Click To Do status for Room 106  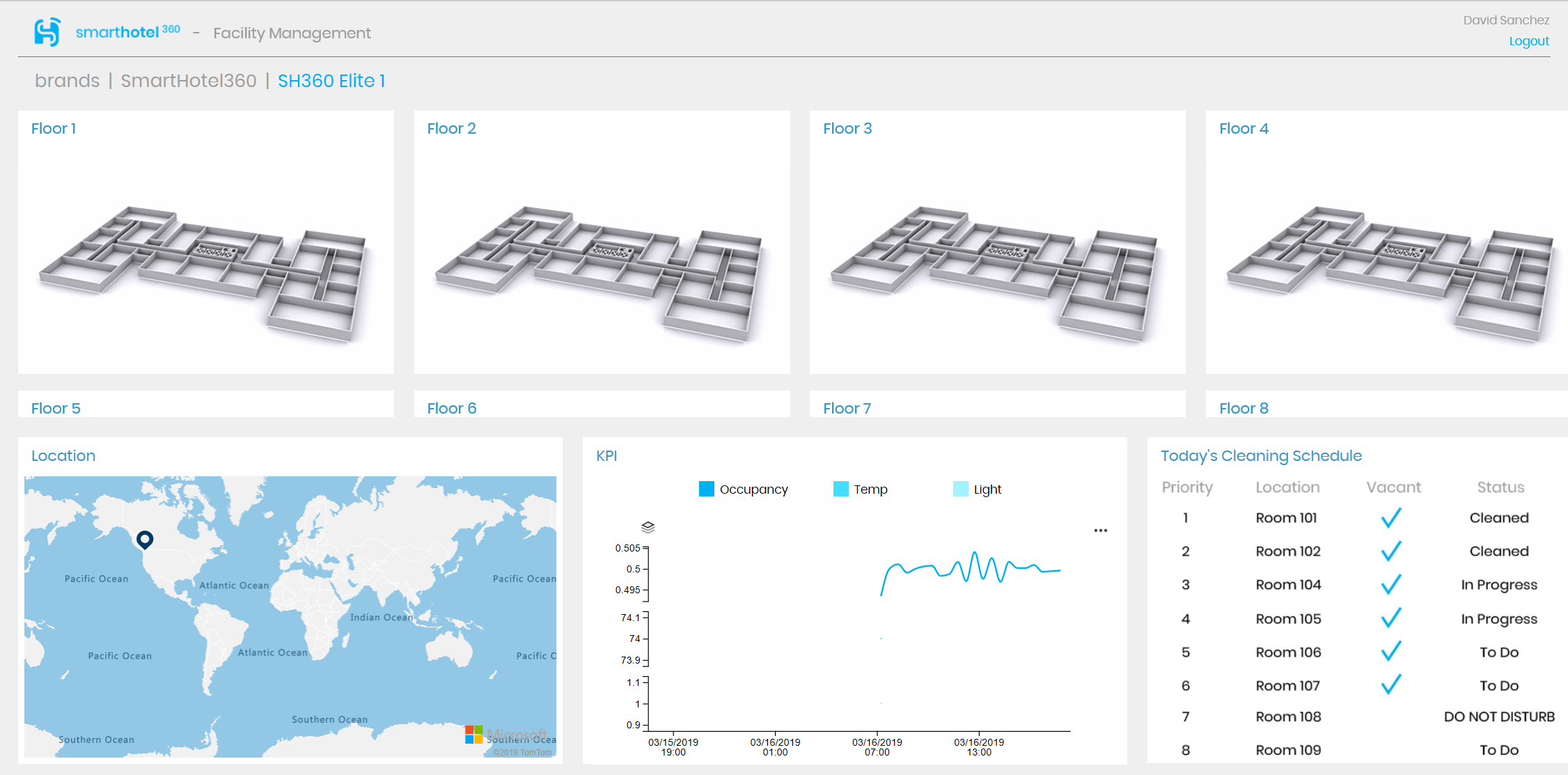(x=1499, y=652)
